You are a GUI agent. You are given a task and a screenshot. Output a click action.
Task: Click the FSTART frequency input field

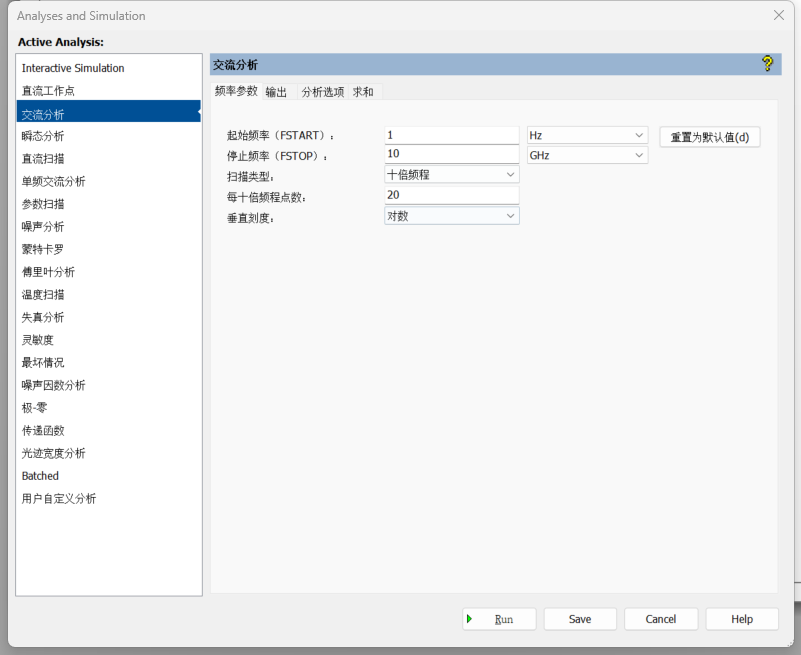click(451, 134)
